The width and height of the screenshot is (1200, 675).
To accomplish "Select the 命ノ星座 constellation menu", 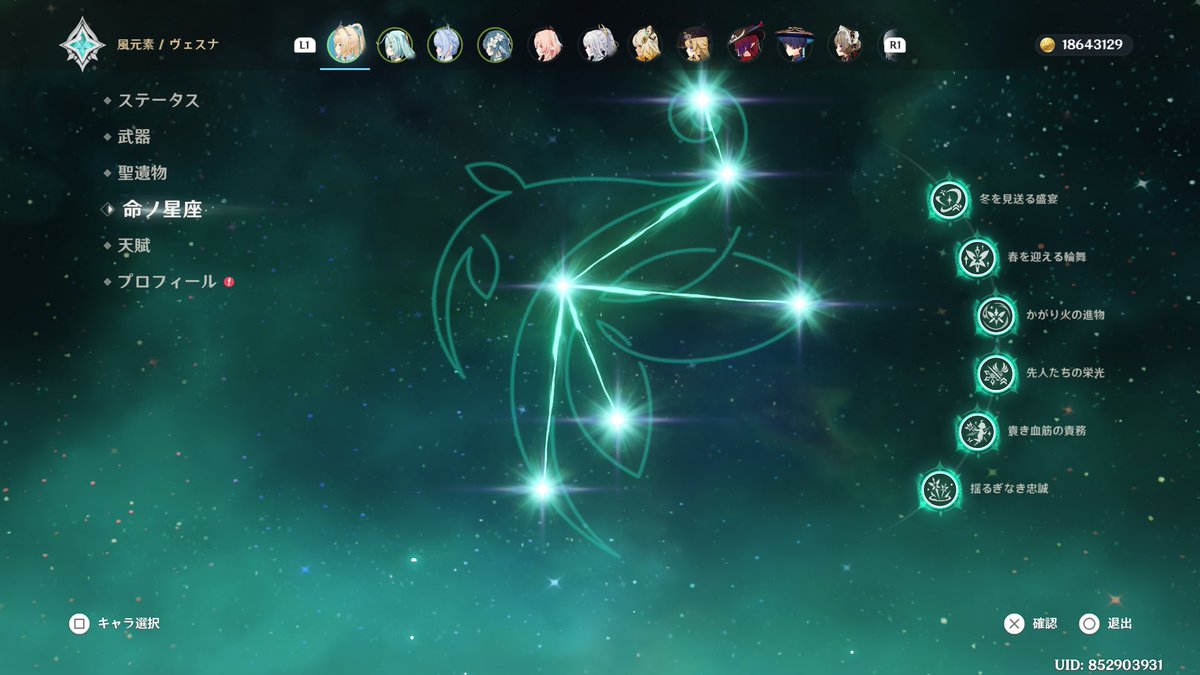I will point(162,209).
